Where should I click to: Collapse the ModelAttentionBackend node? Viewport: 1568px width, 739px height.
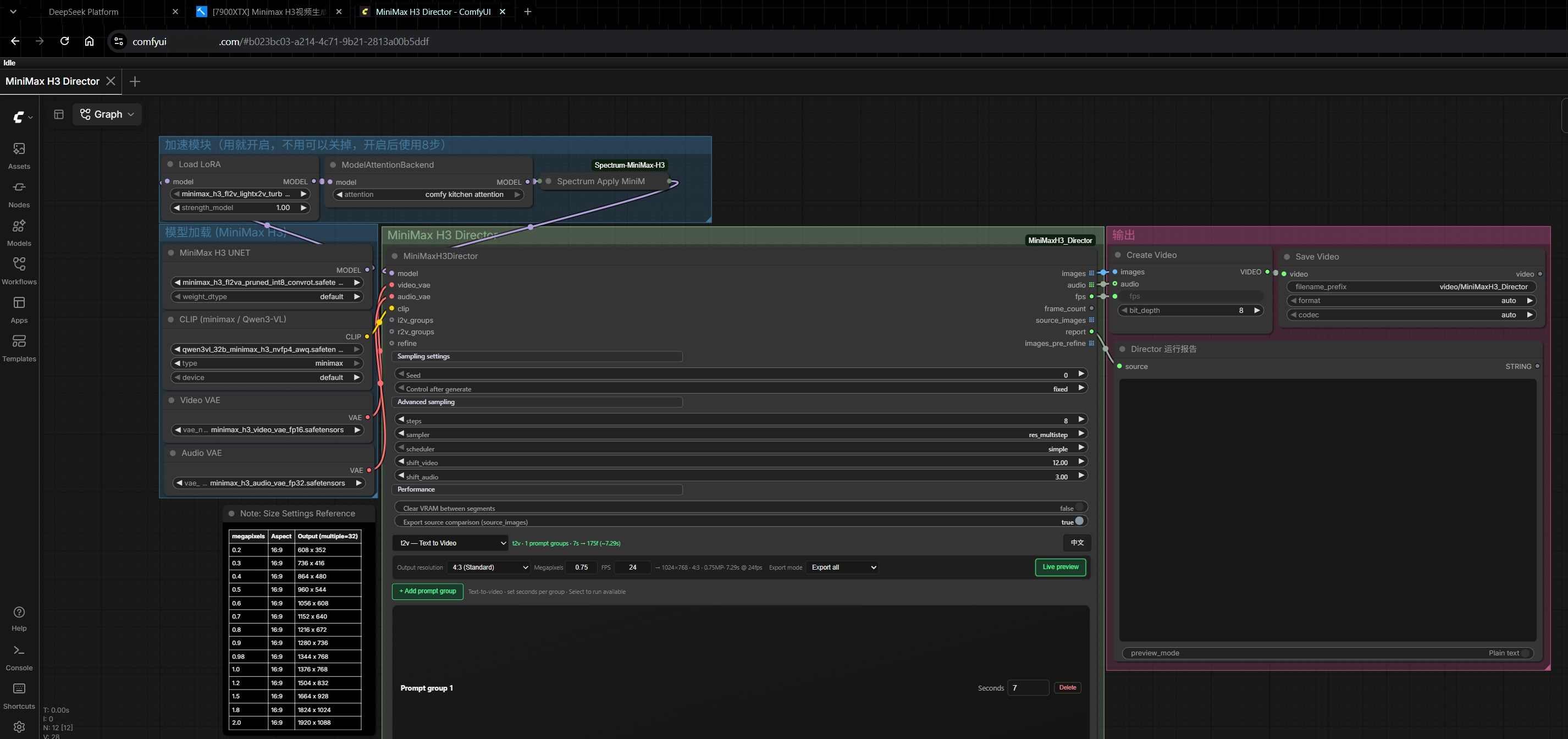tap(333, 165)
